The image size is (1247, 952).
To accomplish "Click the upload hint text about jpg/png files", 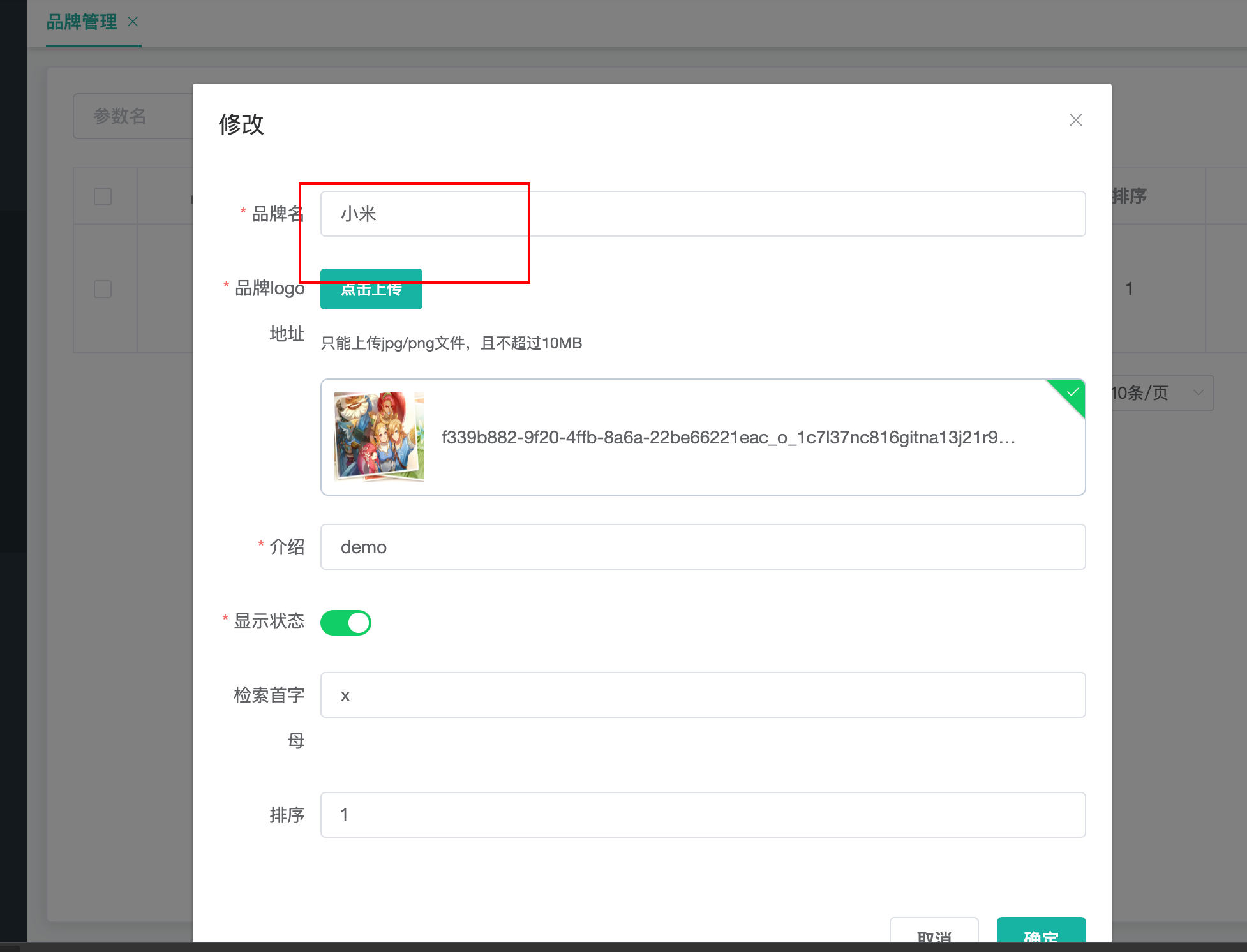I will pyautogui.click(x=451, y=343).
